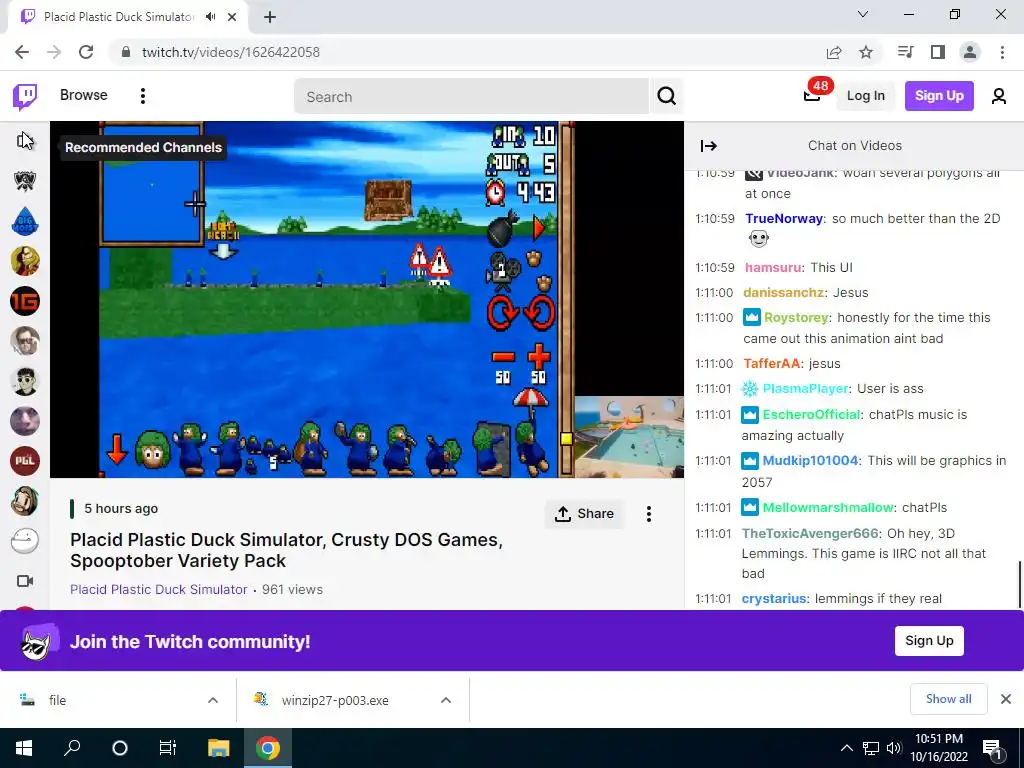This screenshot has height=768, width=1024.
Task: Close the downloads bar
Action: [1006, 699]
